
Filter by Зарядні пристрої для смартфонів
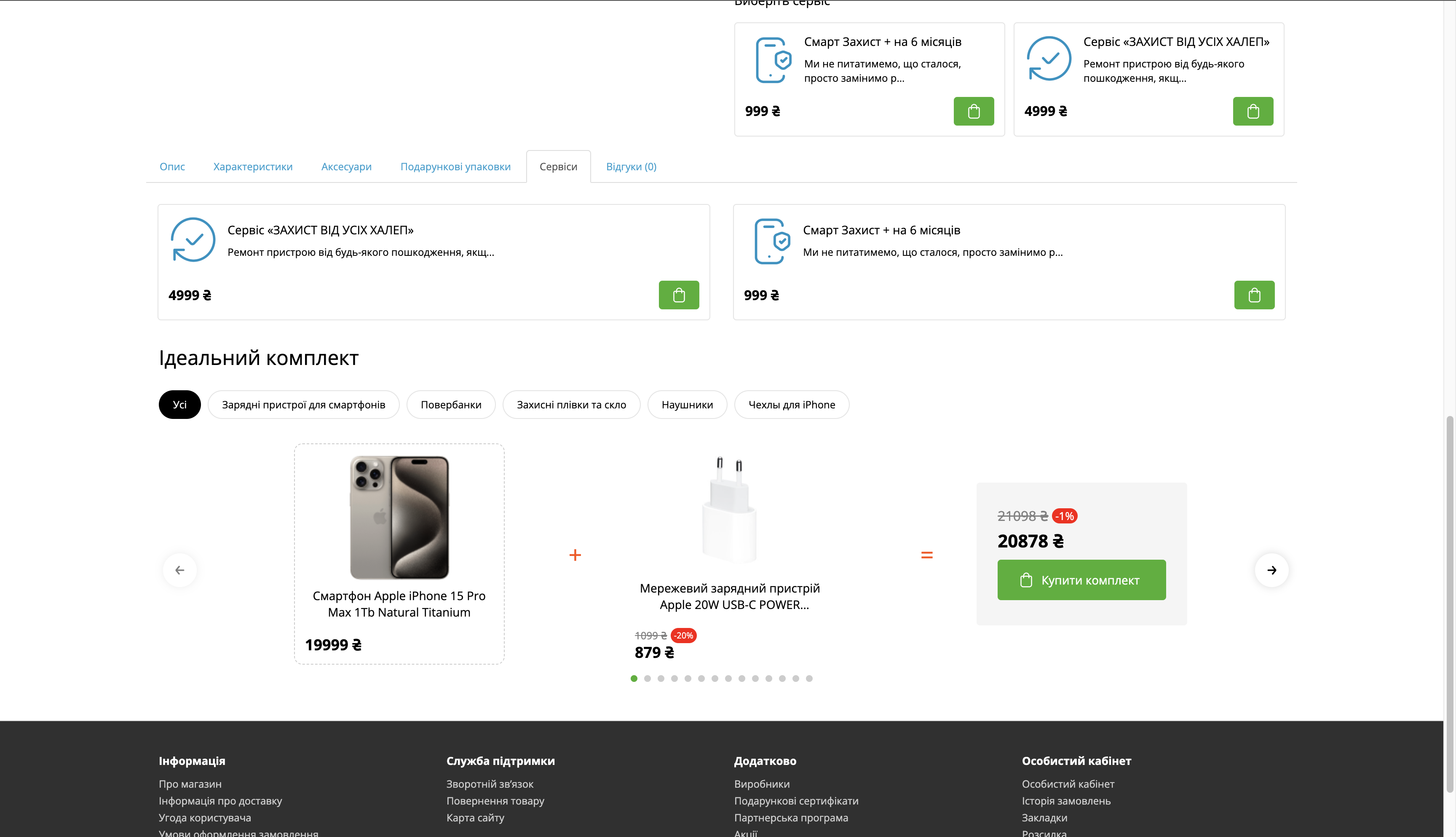[303, 405]
